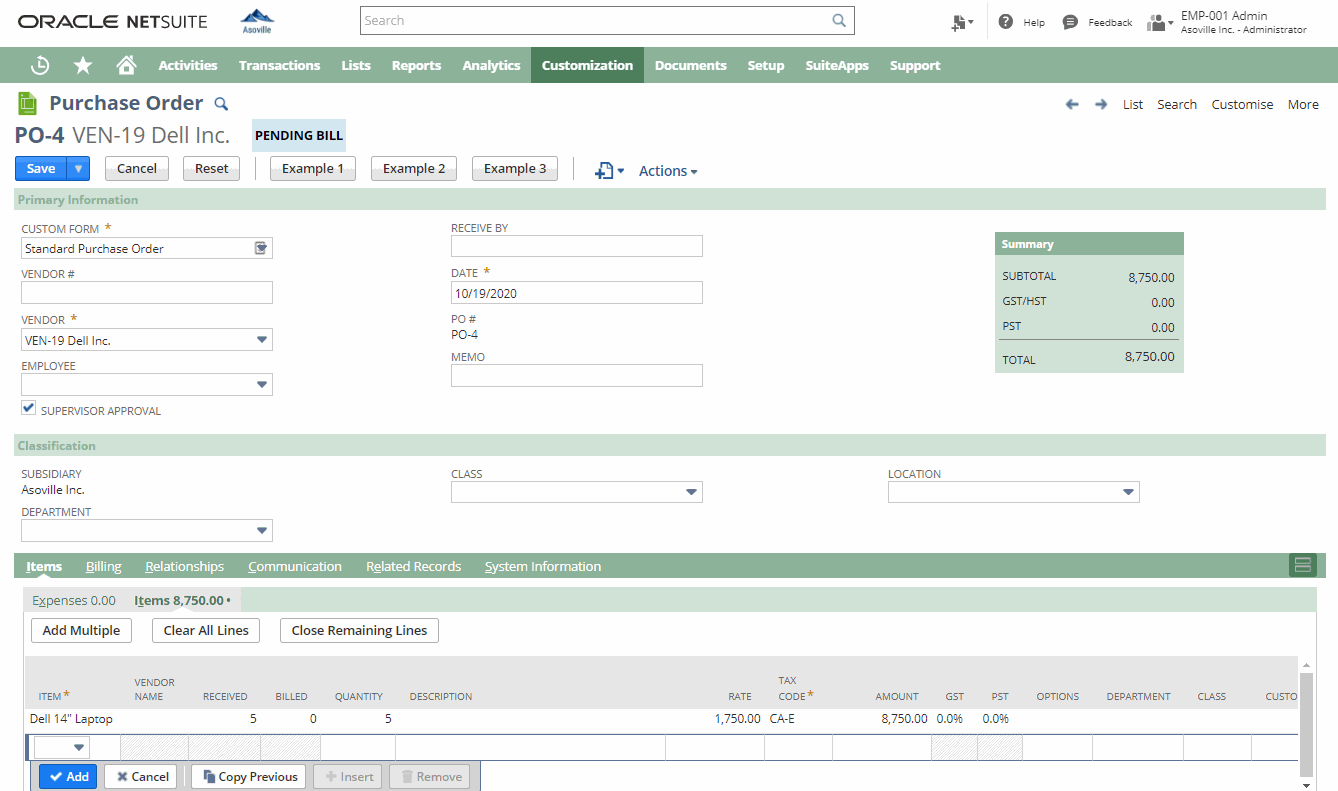Click the Receive By date field
The width and height of the screenshot is (1338, 791).
pos(577,246)
